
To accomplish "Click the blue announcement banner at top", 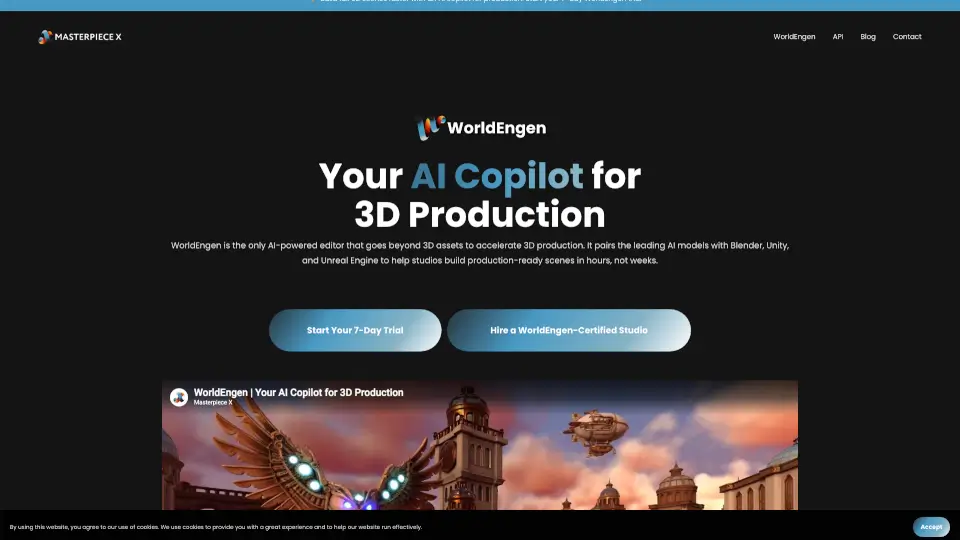I will coord(480,4).
